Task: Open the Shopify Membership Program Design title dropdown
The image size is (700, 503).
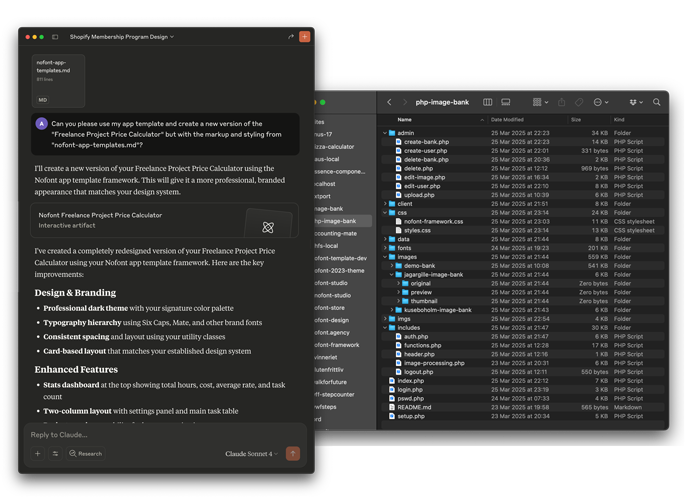Action: point(121,37)
